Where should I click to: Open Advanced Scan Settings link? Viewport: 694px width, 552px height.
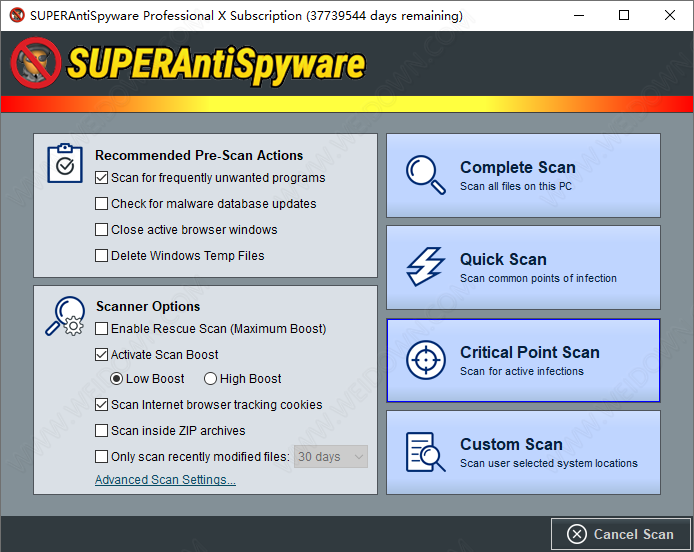[165, 480]
